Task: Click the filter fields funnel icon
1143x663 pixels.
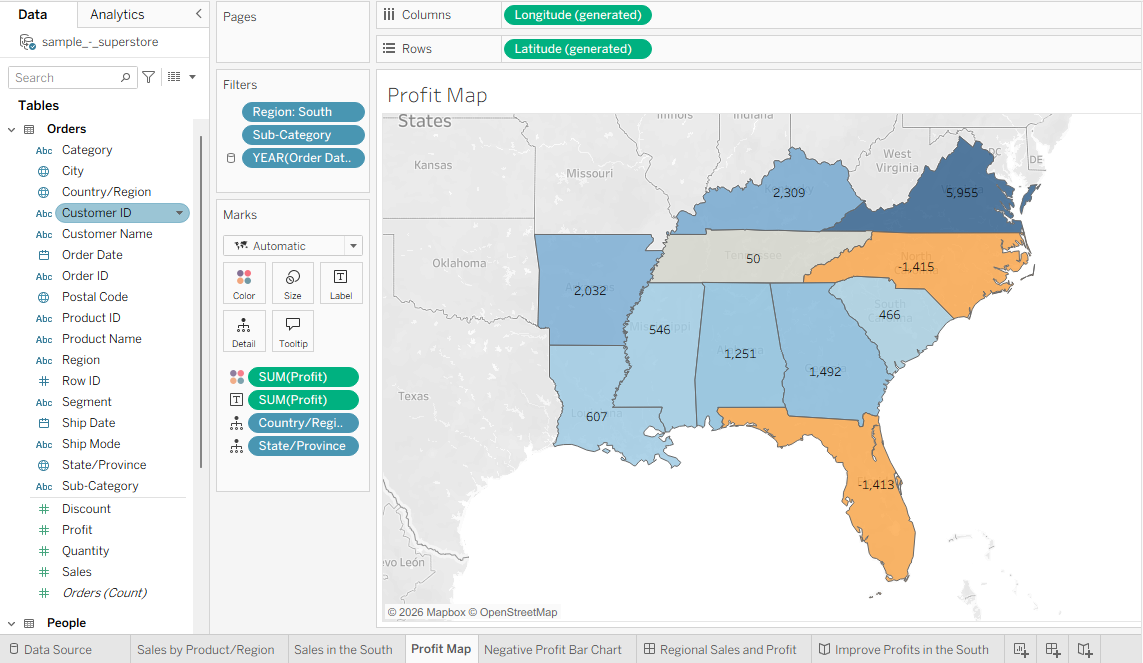Action: (149, 77)
